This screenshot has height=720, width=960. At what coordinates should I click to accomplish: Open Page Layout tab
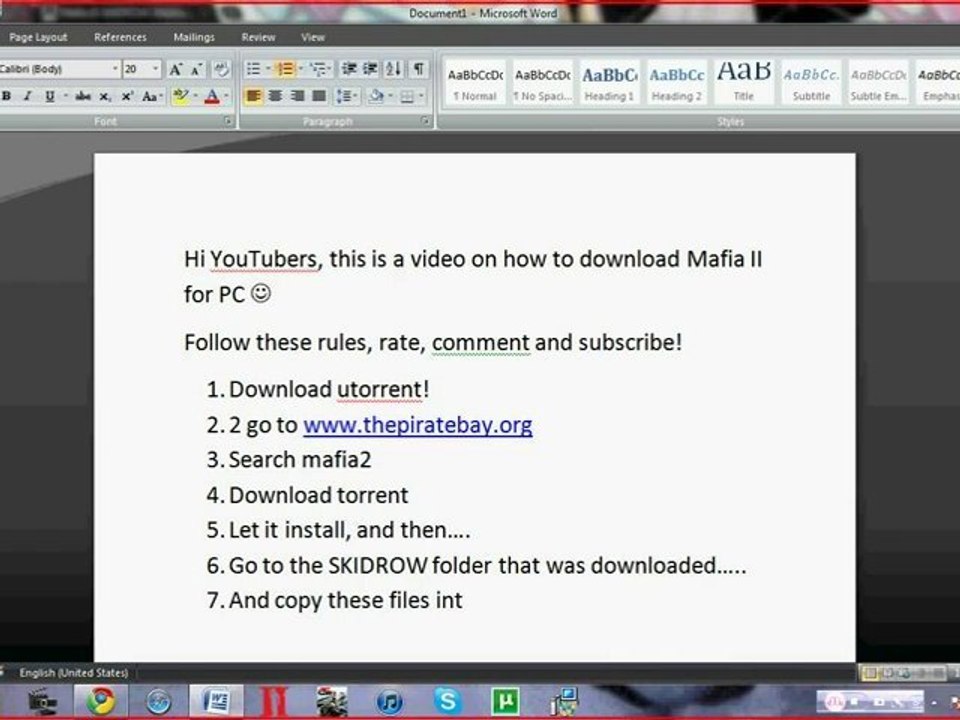[x=38, y=37]
